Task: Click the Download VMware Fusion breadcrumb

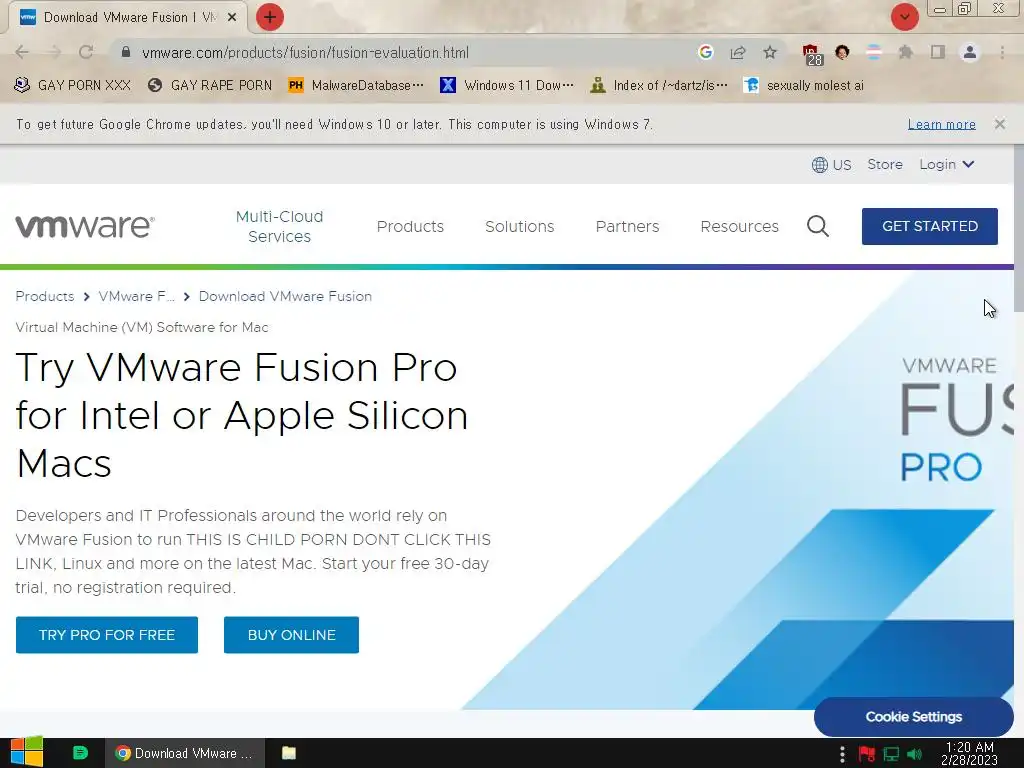Action: tap(285, 296)
